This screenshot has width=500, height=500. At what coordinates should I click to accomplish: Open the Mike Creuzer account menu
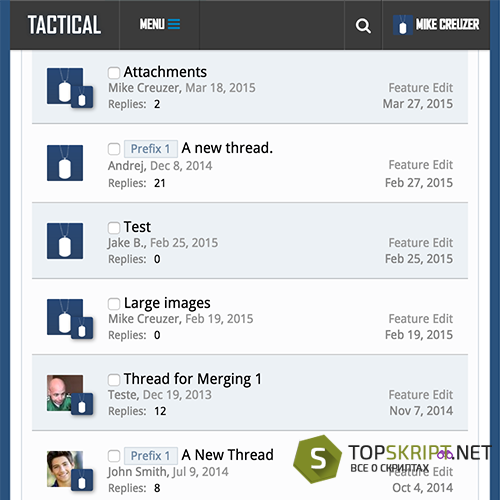(x=447, y=24)
